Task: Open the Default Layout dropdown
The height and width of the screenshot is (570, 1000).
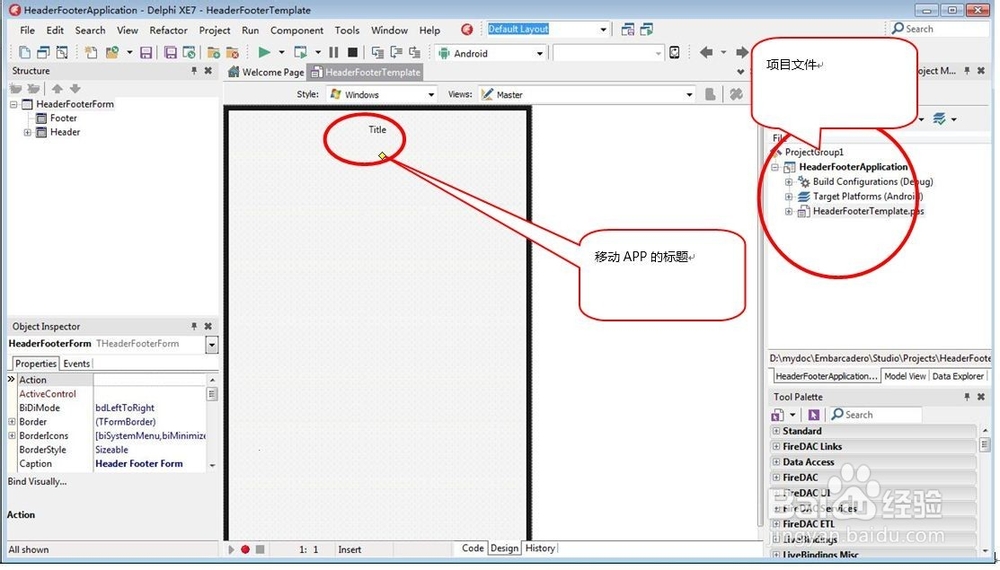Action: [x=603, y=29]
